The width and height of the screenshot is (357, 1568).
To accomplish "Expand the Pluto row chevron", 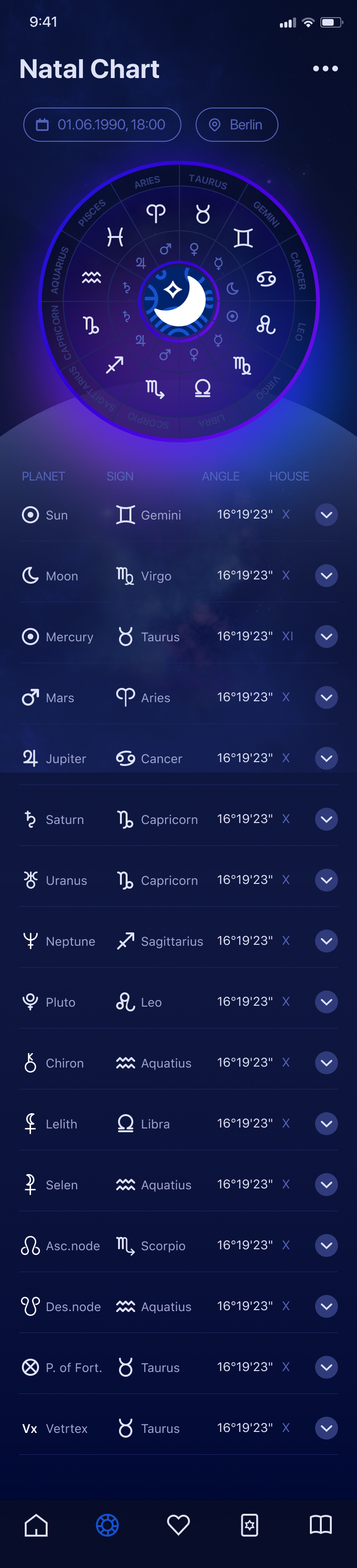I will 327,1002.
